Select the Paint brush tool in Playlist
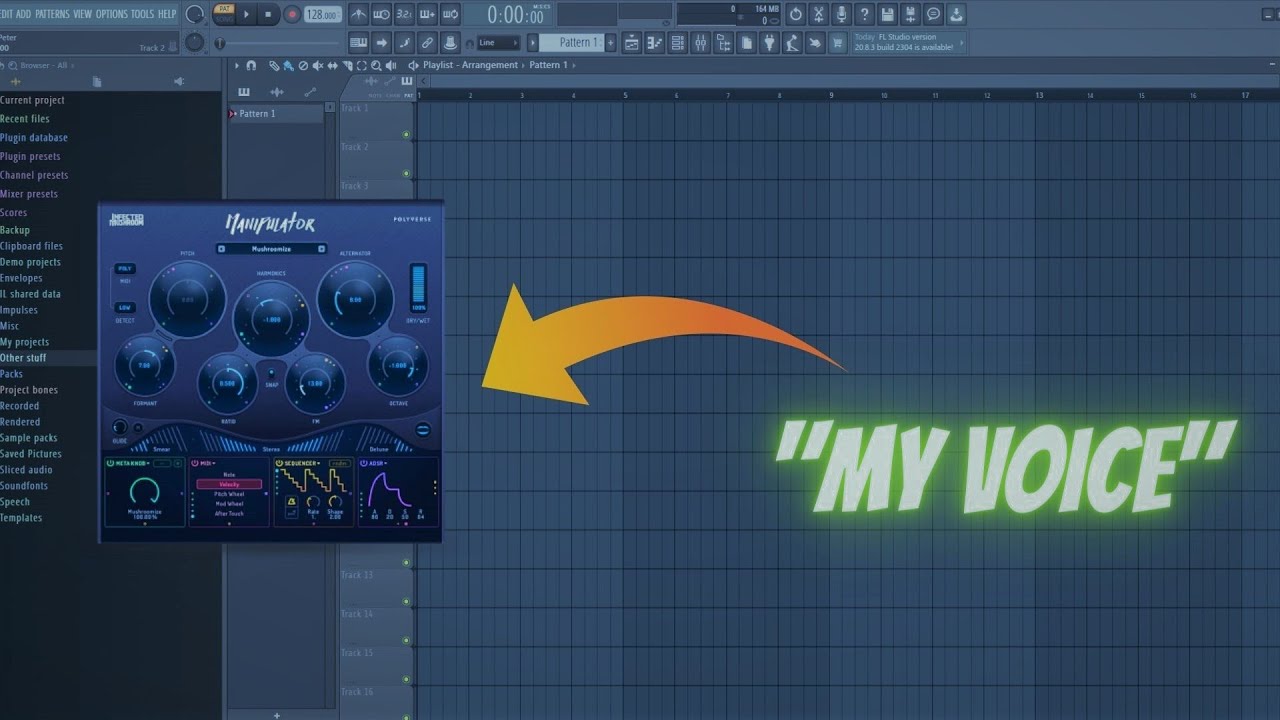1280x720 pixels. (288, 65)
